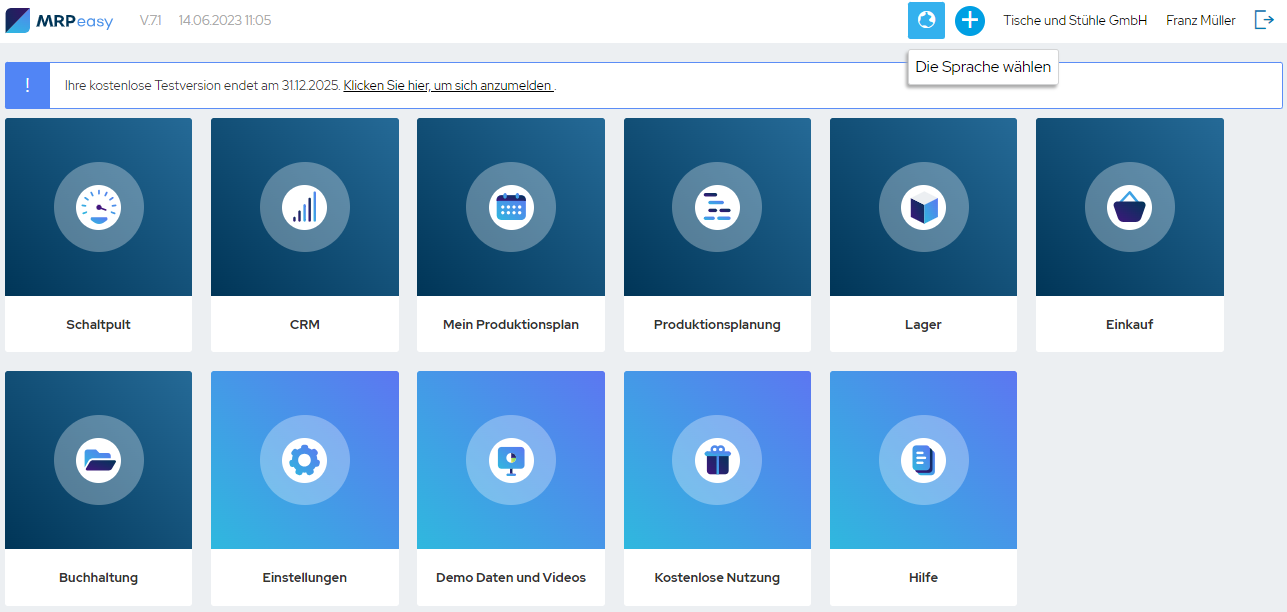1287x612 pixels.
Task: Select the Kostenlose Nutzung gift icon
Action: [x=717, y=460]
